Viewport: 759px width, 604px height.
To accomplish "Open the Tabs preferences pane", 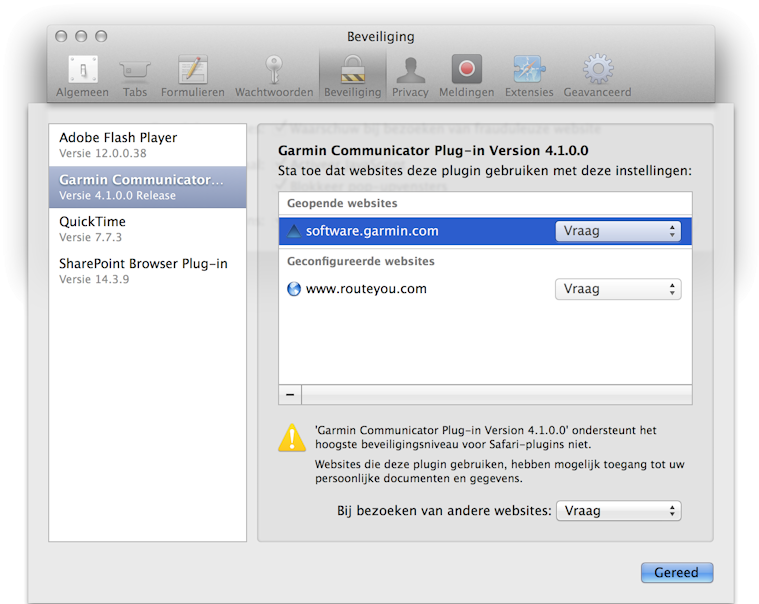I will pyautogui.click(x=135, y=76).
